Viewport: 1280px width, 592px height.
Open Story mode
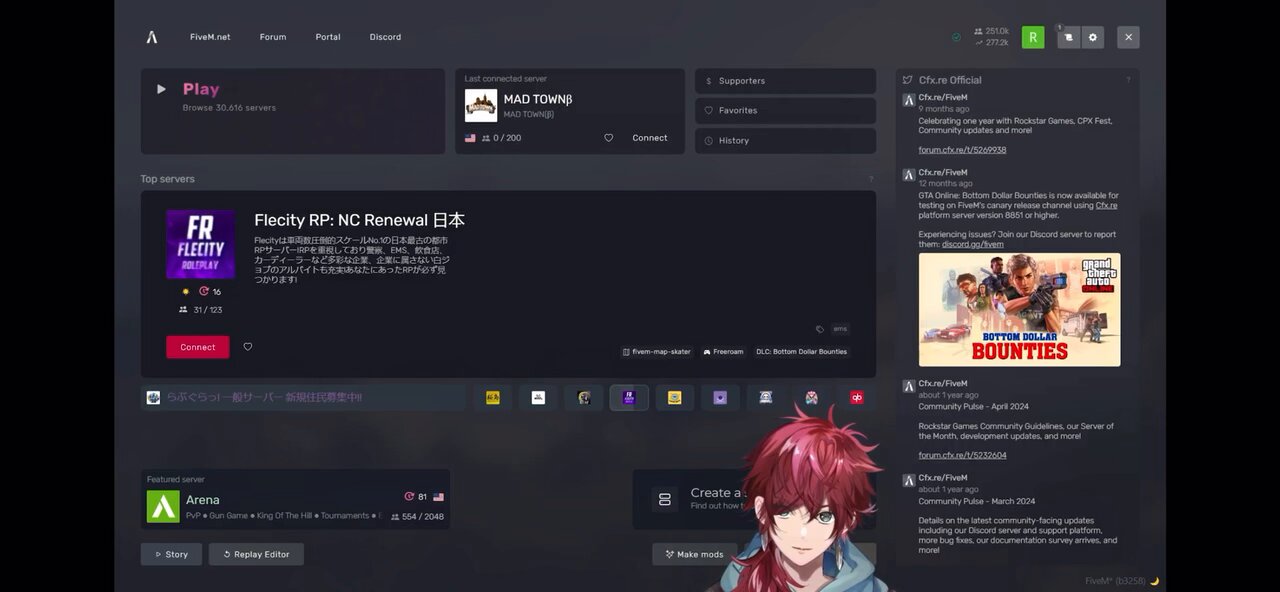171,554
